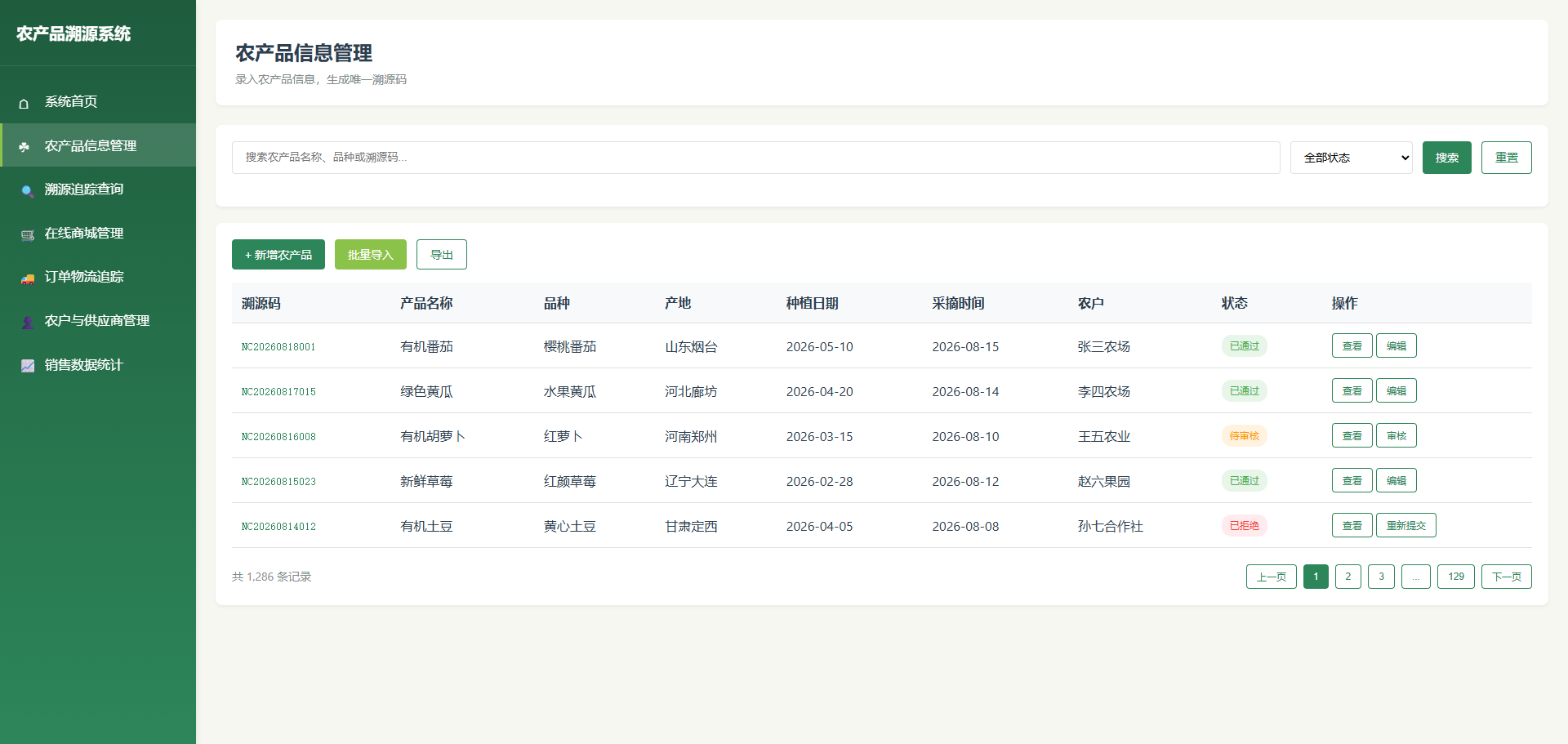This screenshot has height=744, width=1568.
Task: View details for 有机番茄 row
Action: point(1352,345)
